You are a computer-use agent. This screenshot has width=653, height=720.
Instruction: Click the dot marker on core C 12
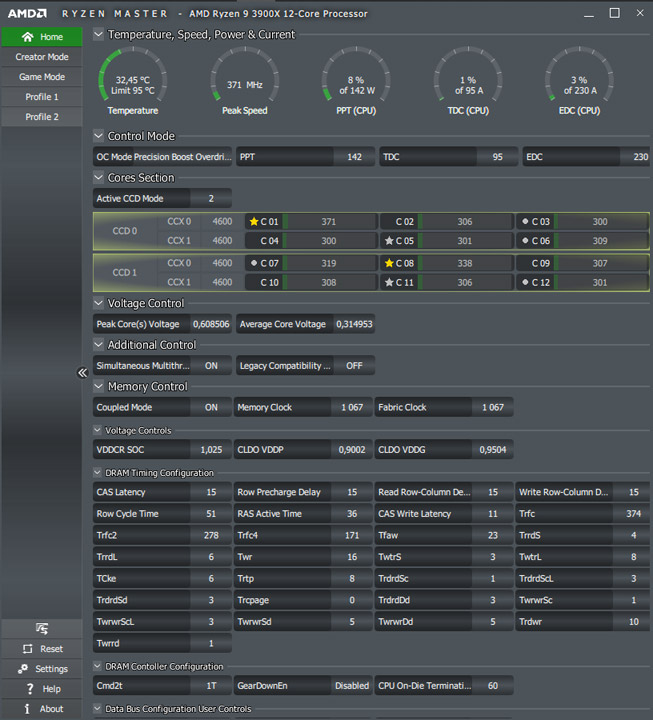point(525,282)
